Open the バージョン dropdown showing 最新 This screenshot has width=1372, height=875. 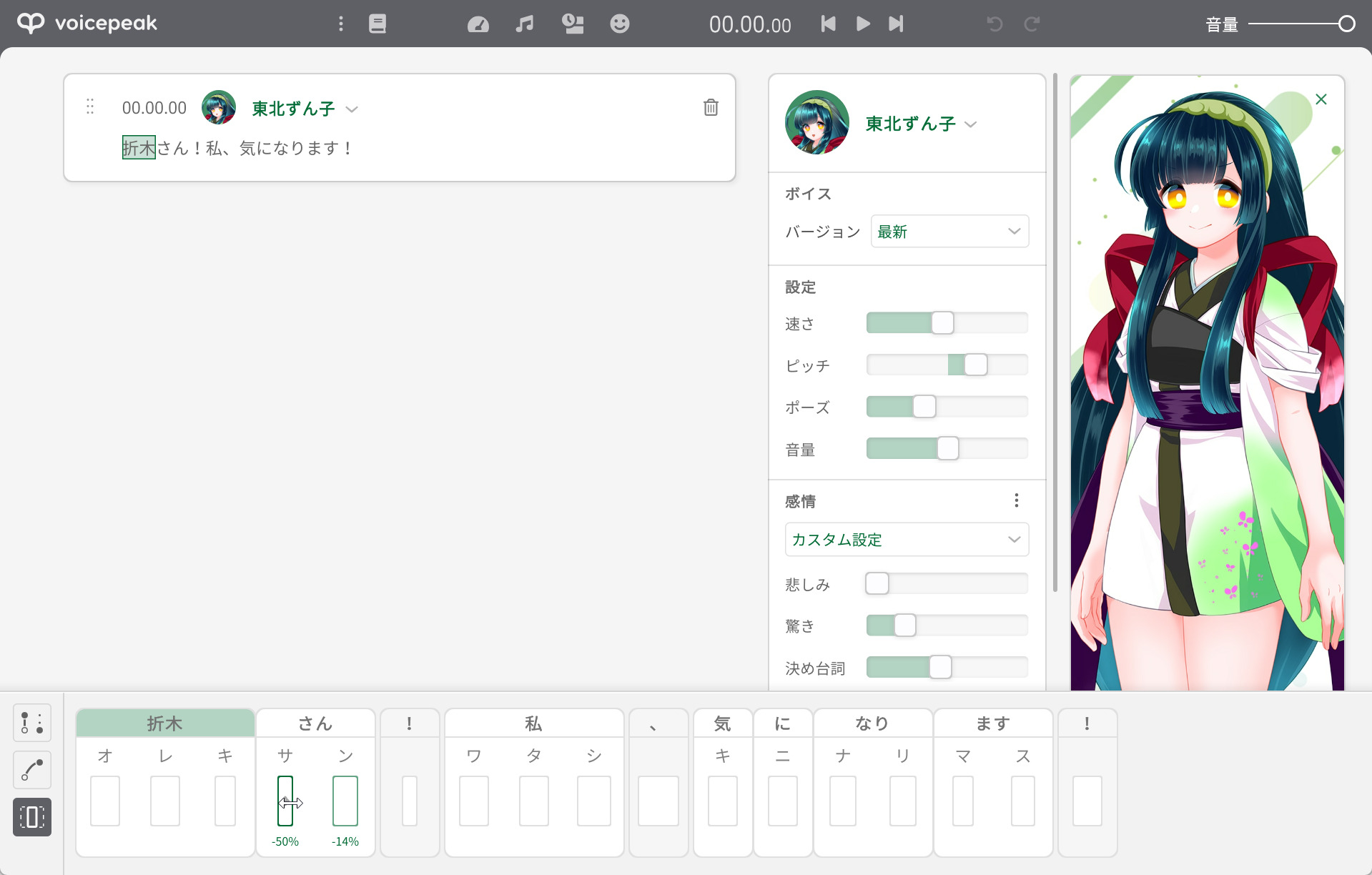click(x=949, y=231)
